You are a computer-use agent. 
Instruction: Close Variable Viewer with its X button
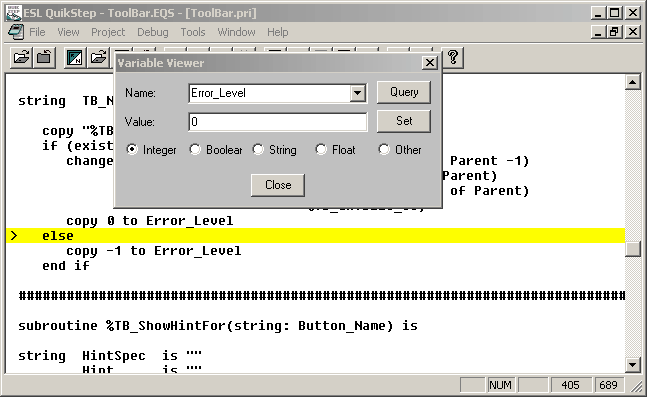(430, 63)
